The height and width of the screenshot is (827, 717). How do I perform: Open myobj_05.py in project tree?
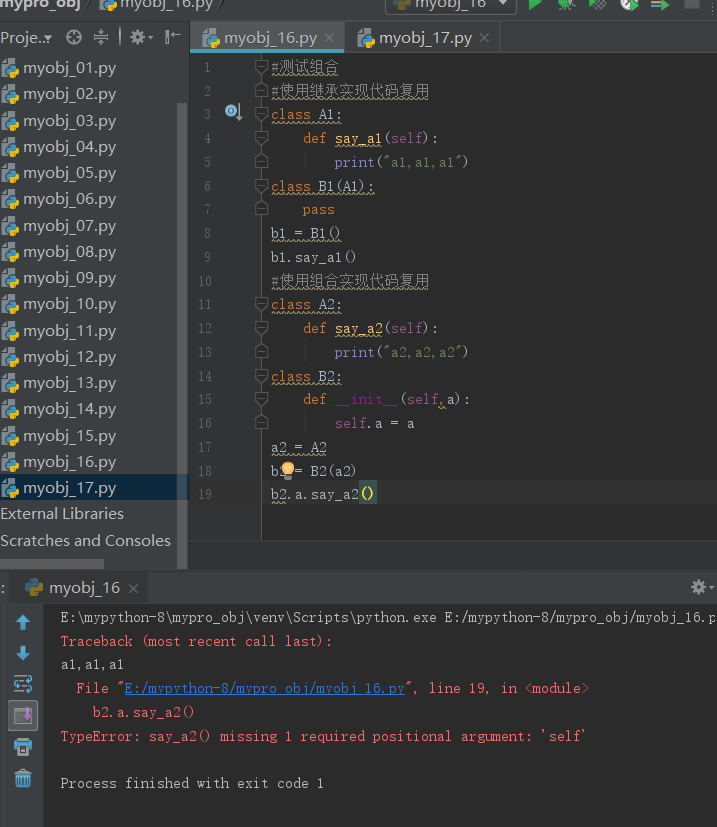pos(69,173)
